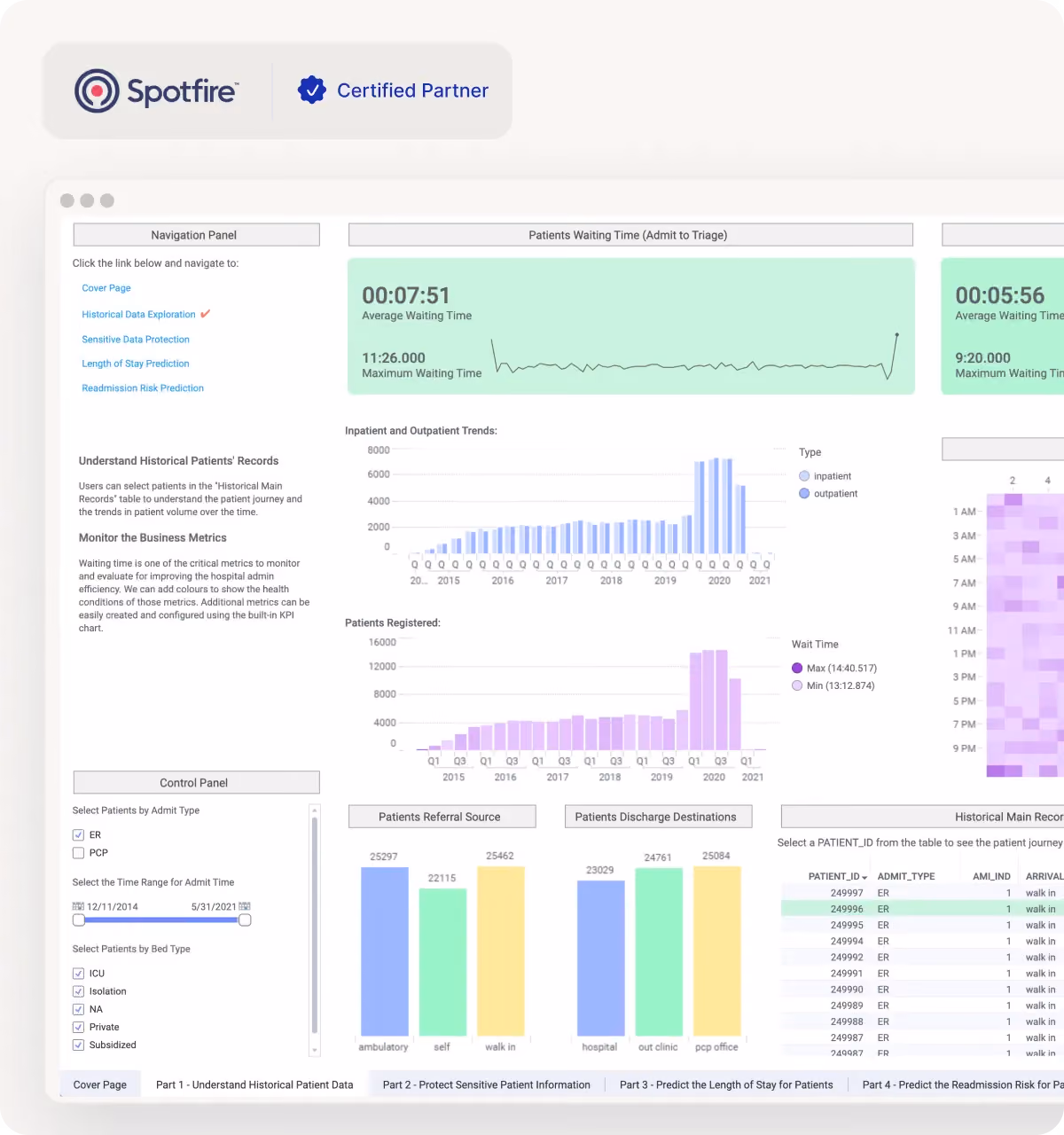The height and width of the screenshot is (1135, 1064).
Task: Click the 00:05:56 average waiting time value
Action: point(1000,295)
